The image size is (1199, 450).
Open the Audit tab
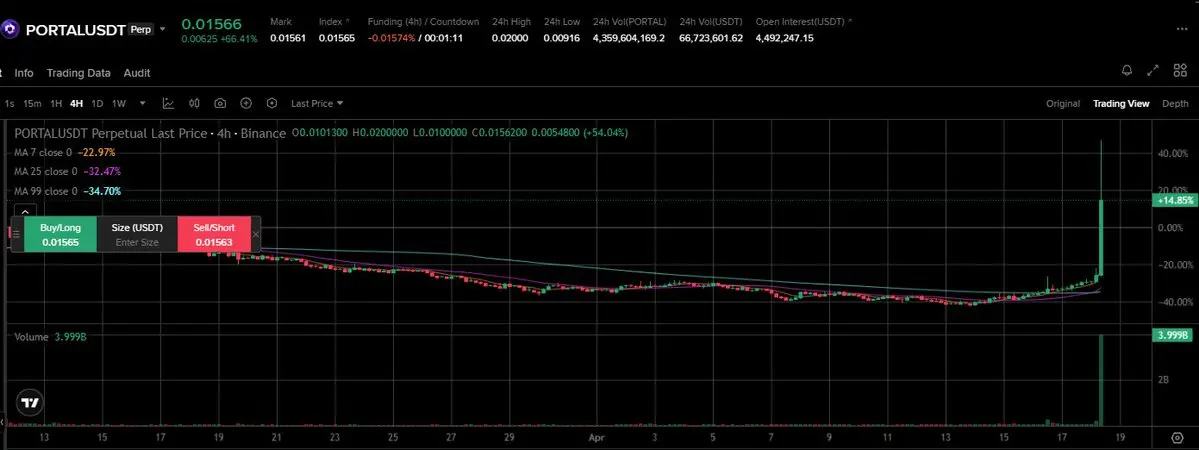137,73
